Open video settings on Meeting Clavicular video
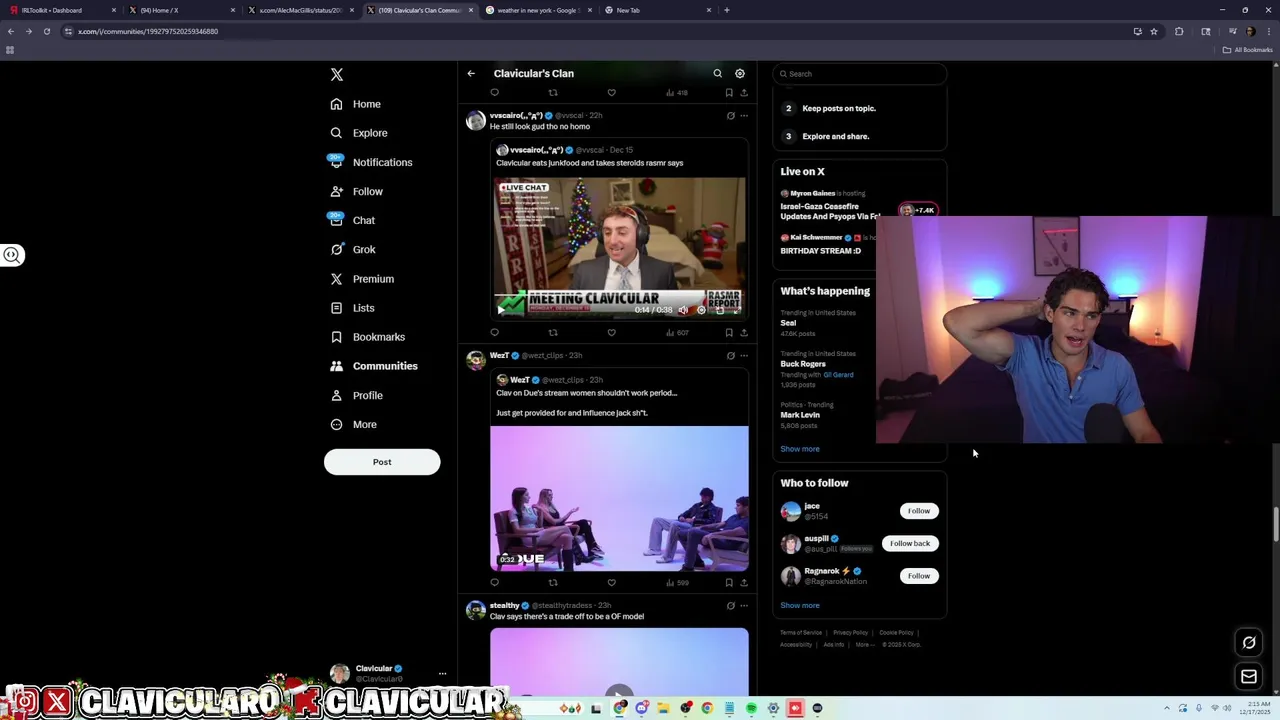Image resolution: width=1280 pixels, height=720 pixels. pyautogui.click(x=701, y=310)
